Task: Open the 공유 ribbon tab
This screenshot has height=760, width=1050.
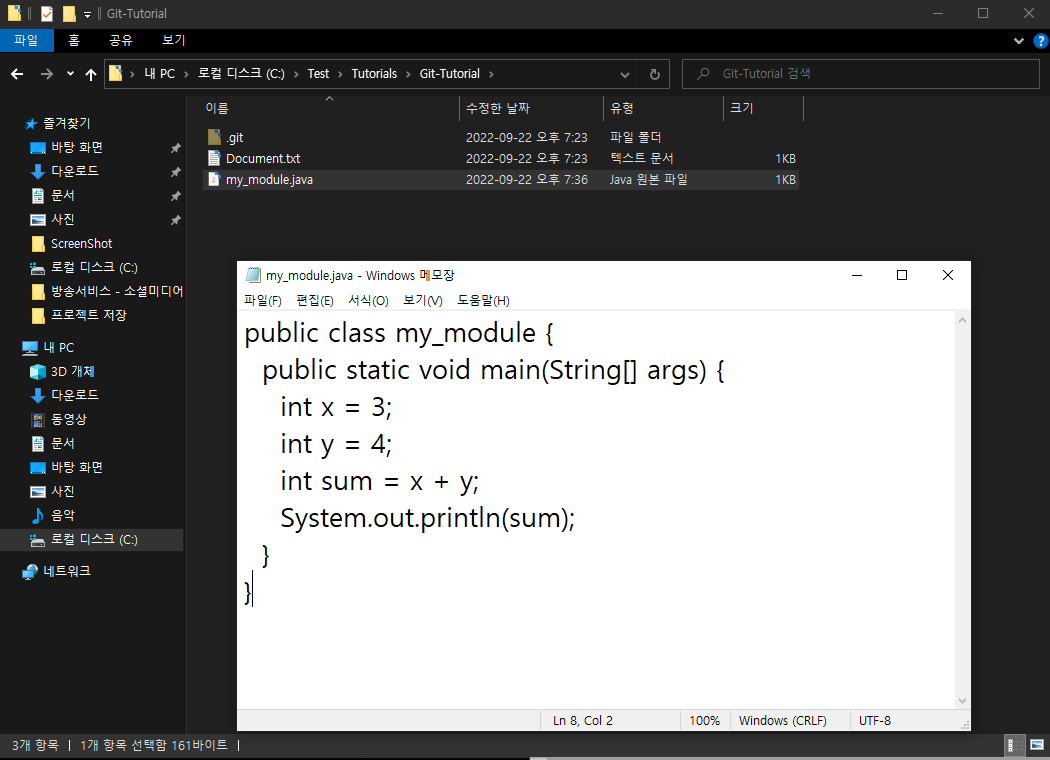Action: tap(121, 40)
